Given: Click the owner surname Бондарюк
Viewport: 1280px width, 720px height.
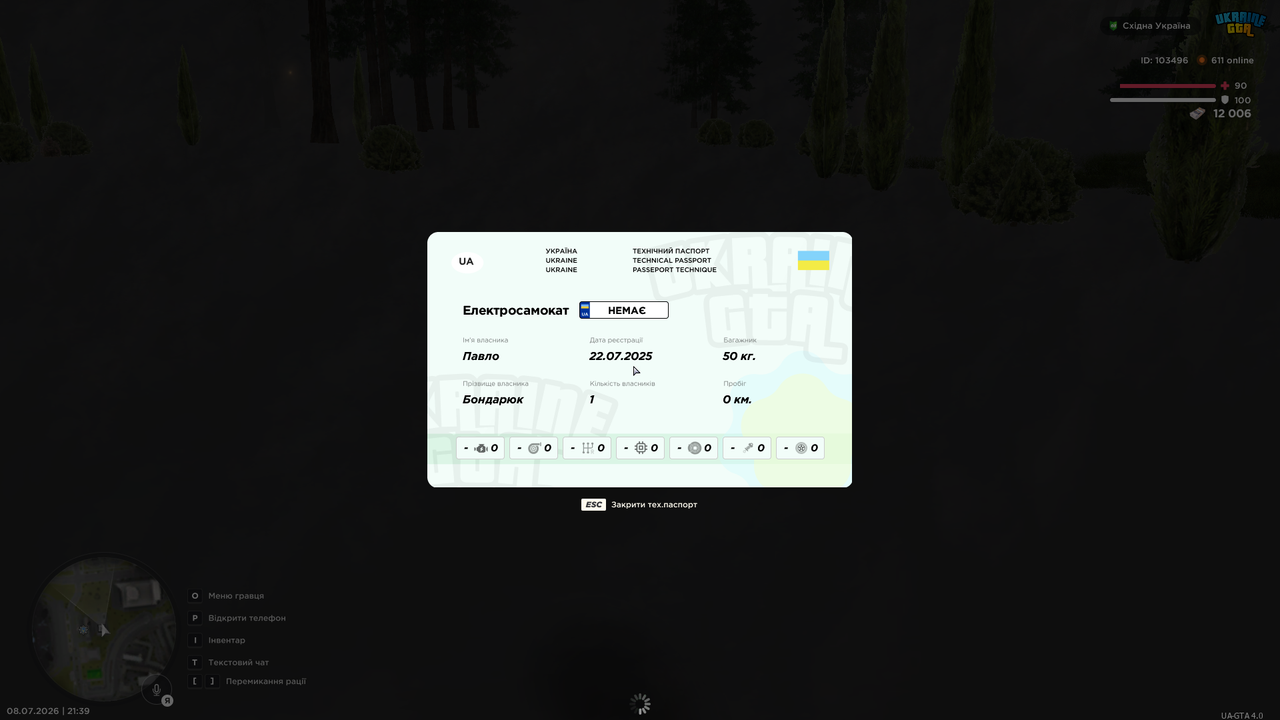Looking at the screenshot, I should tap(493, 399).
